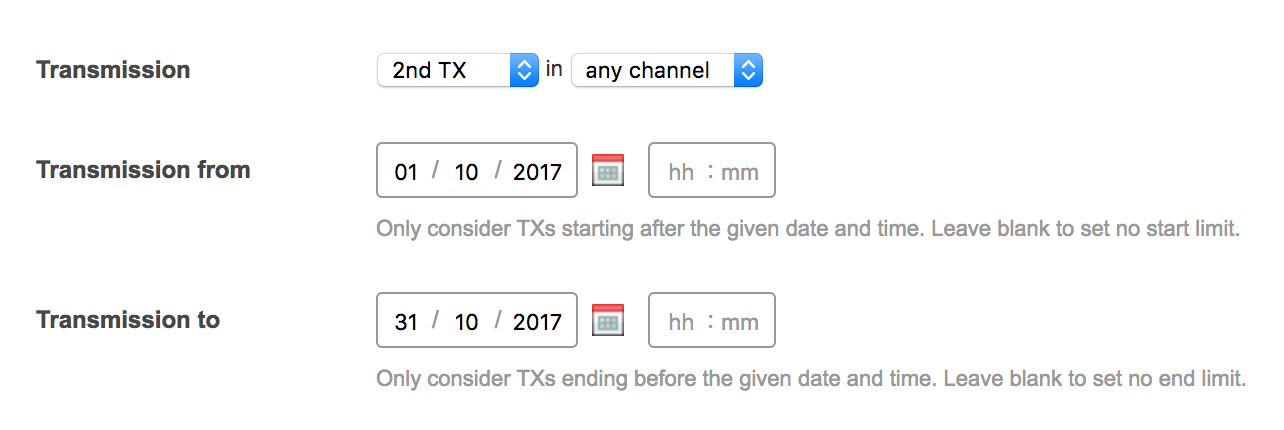Expand the any channel dropdown

tap(666, 70)
